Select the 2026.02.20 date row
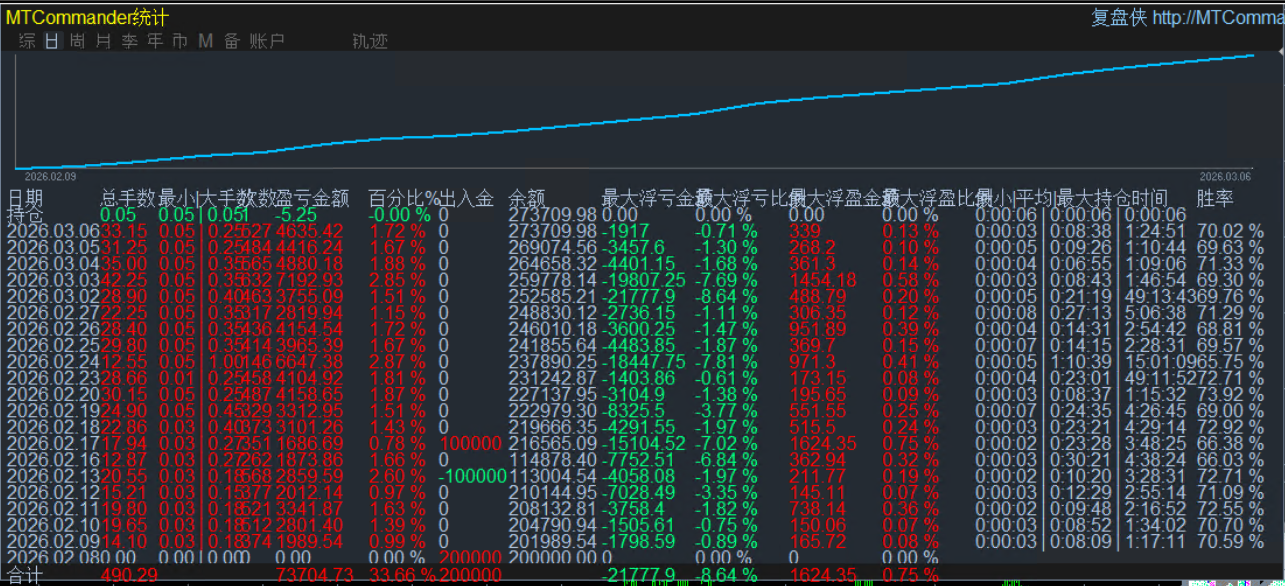1285x586 pixels. tap(53, 395)
